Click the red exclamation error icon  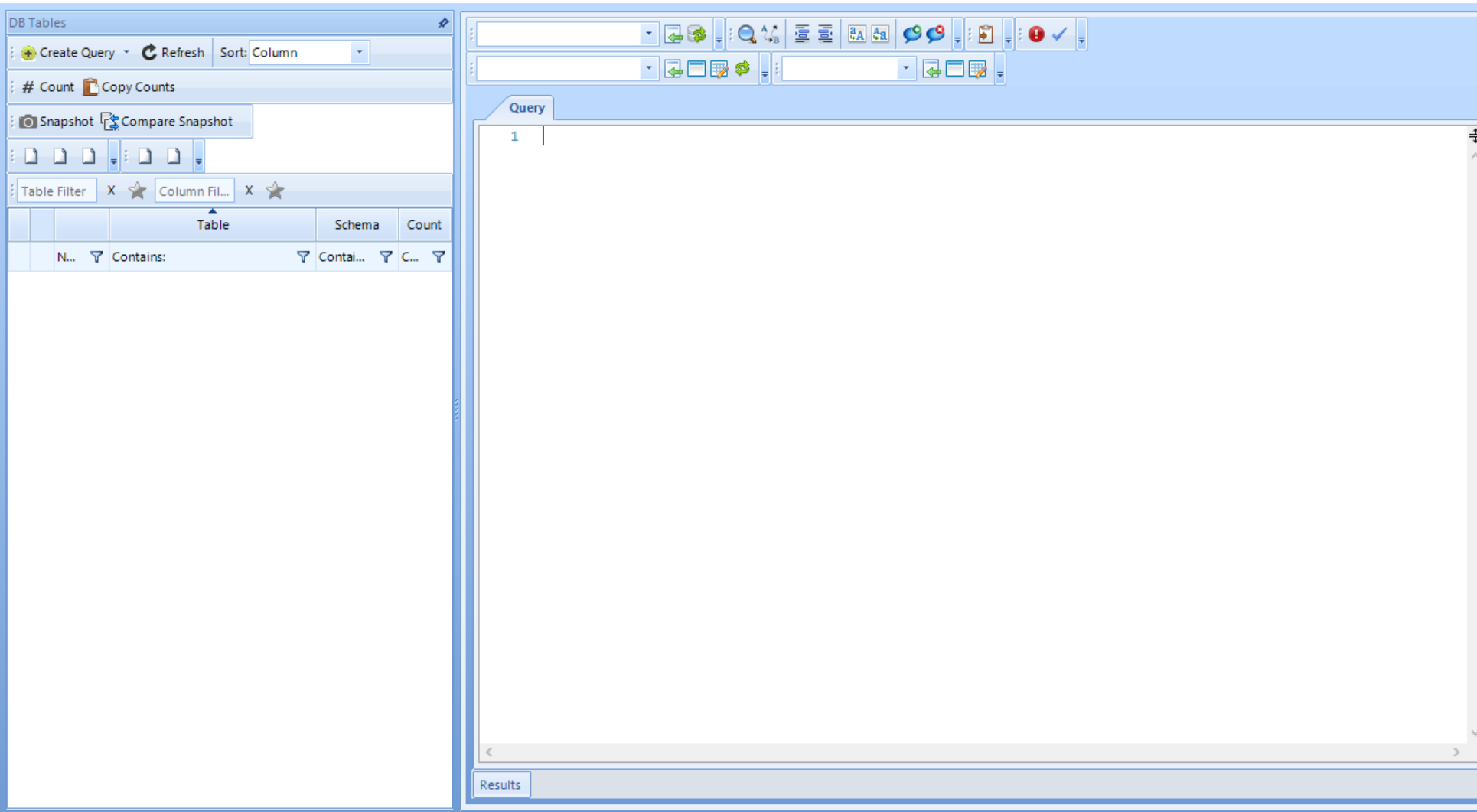pyautogui.click(x=1036, y=34)
